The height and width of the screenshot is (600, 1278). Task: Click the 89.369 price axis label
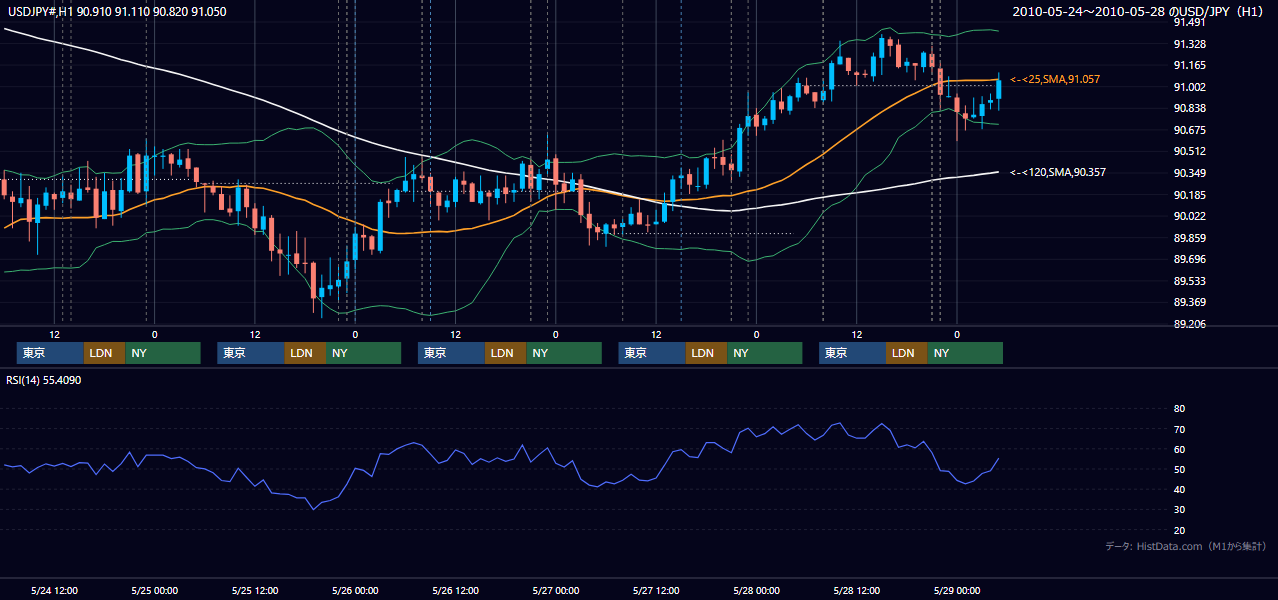click(1190, 302)
